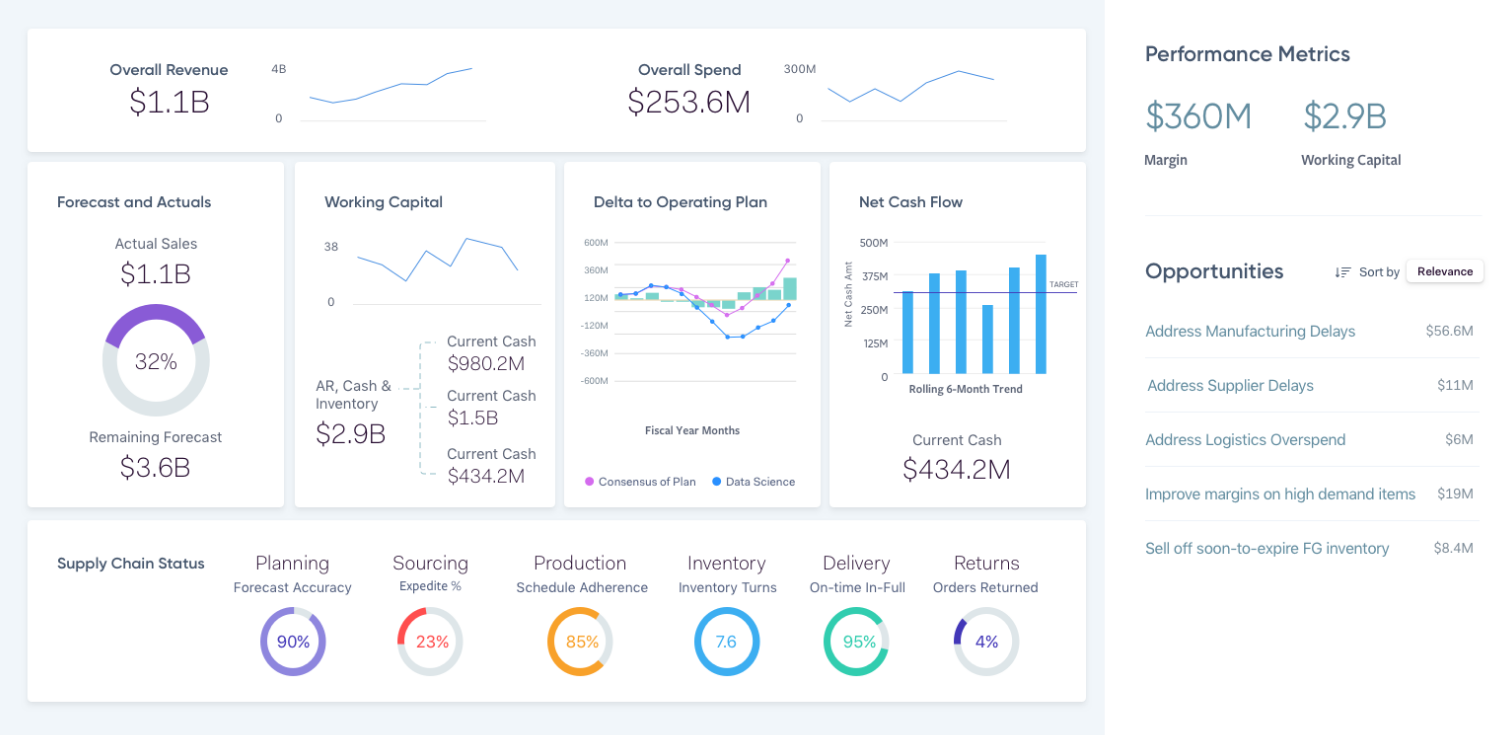Select Address Logistics Overspend opportunity
1502x735 pixels.
(1245, 440)
